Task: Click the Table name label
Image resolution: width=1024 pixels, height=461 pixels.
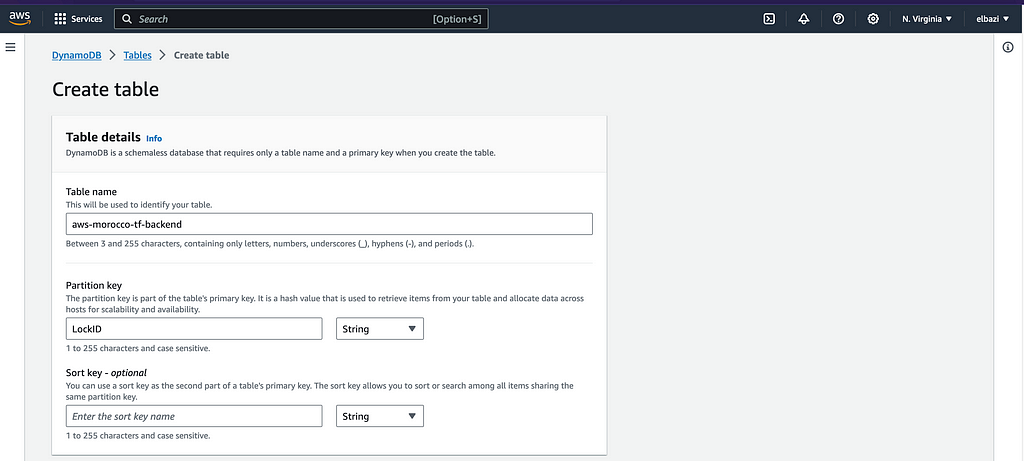Action: (91, 191)
